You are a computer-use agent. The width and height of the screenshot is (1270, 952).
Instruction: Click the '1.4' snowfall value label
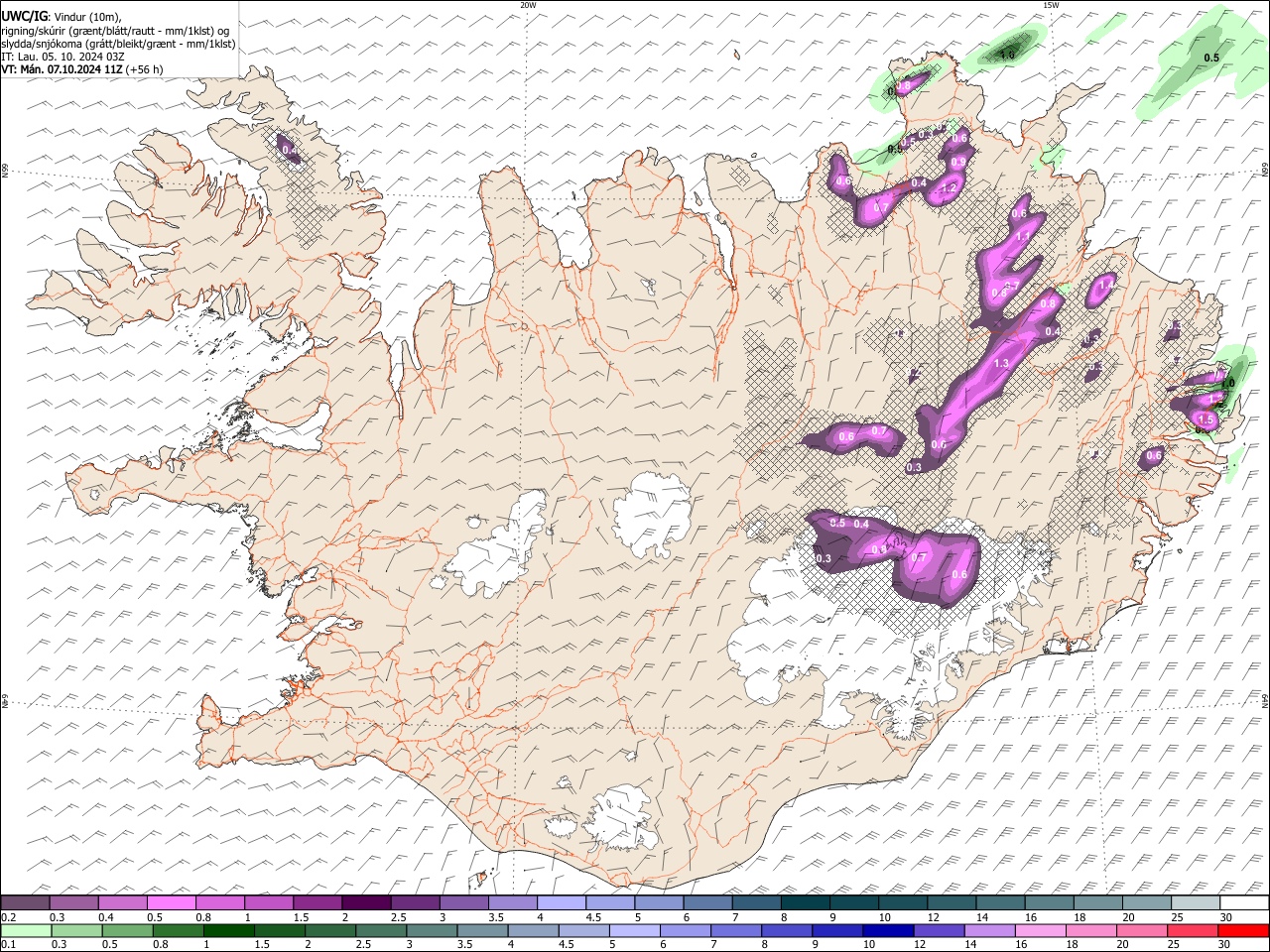(x=1107, y=285)
